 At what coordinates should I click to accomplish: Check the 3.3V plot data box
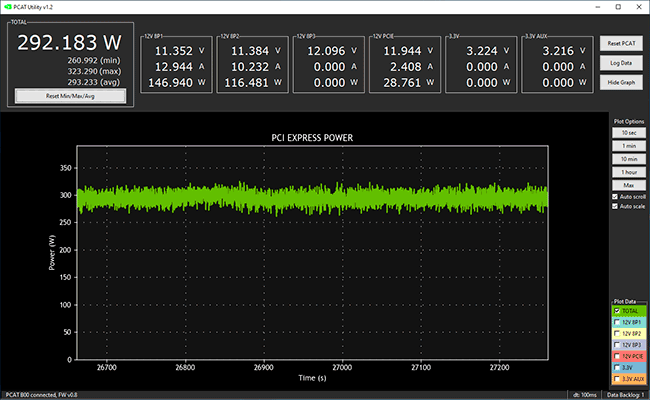[x=617, y=367]
